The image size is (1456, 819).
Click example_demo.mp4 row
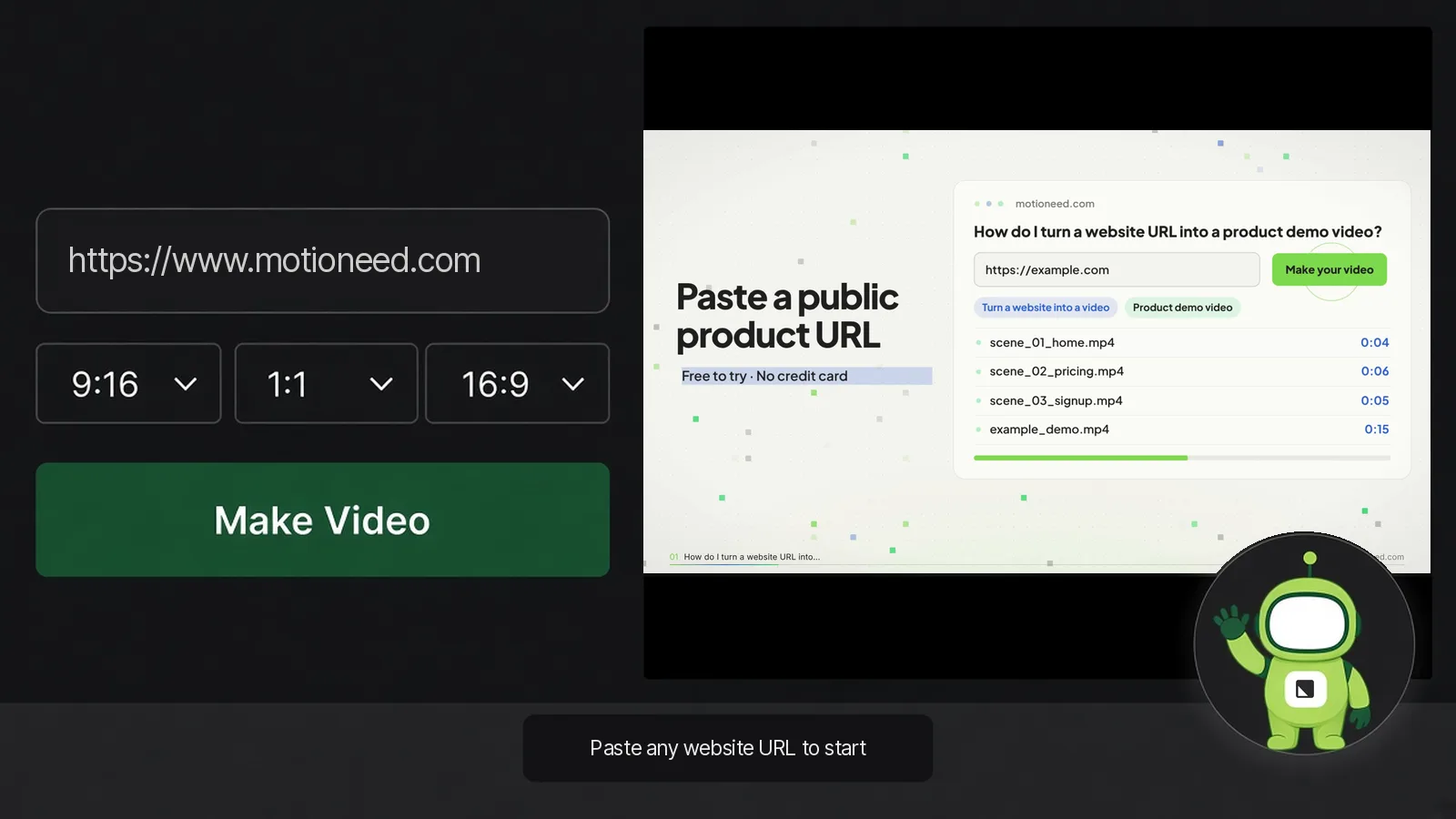click(1182, 430)
